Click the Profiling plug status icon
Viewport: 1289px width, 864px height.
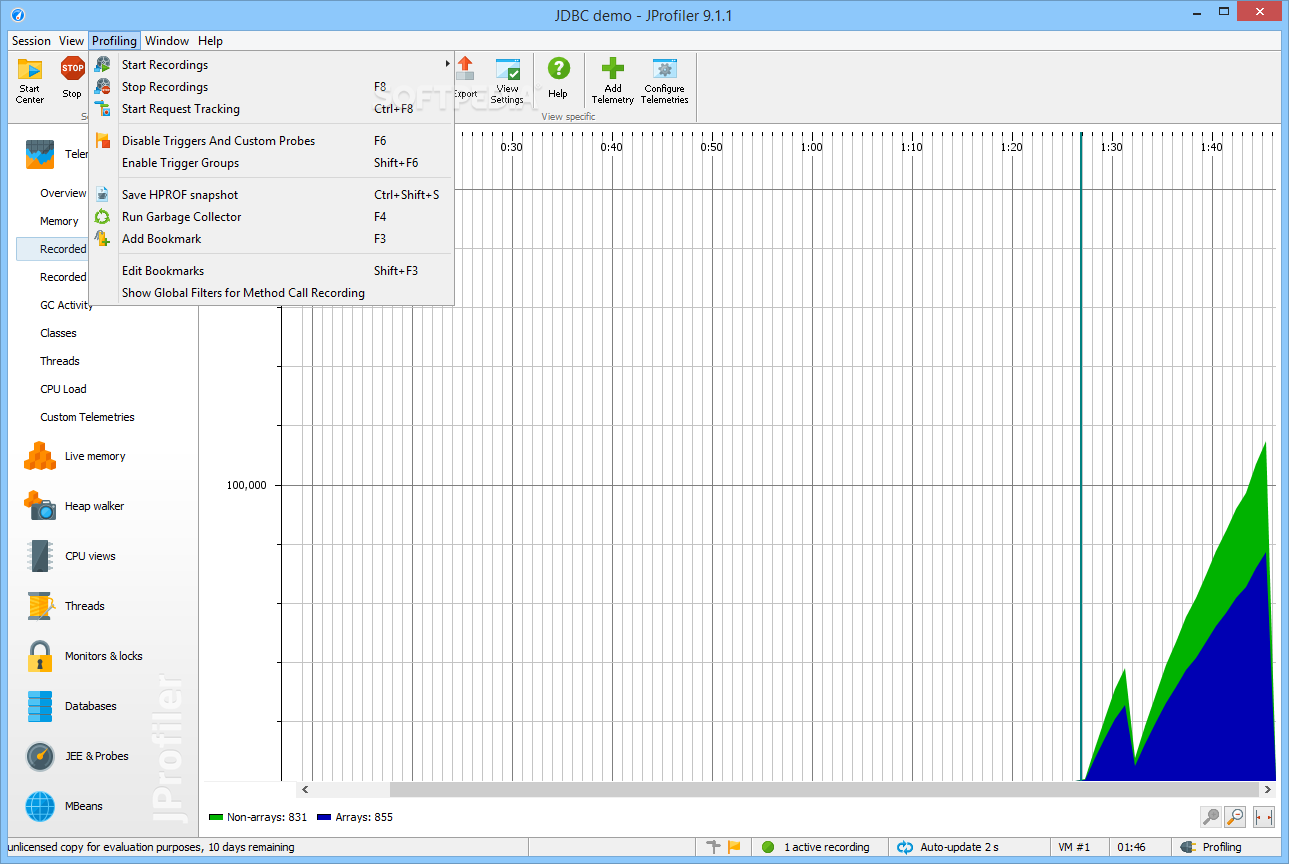tap(1188, 847)
